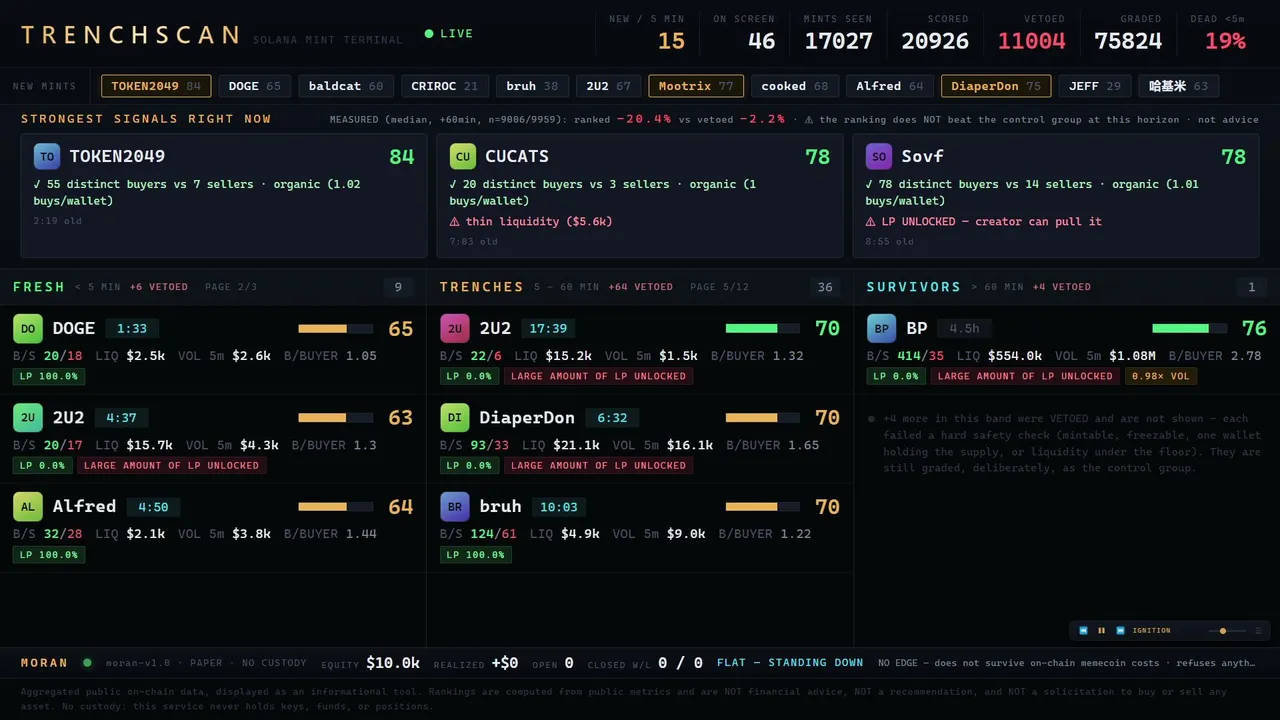
Task: Skip to the previous track in mini player
Action: coord(1084,631)
